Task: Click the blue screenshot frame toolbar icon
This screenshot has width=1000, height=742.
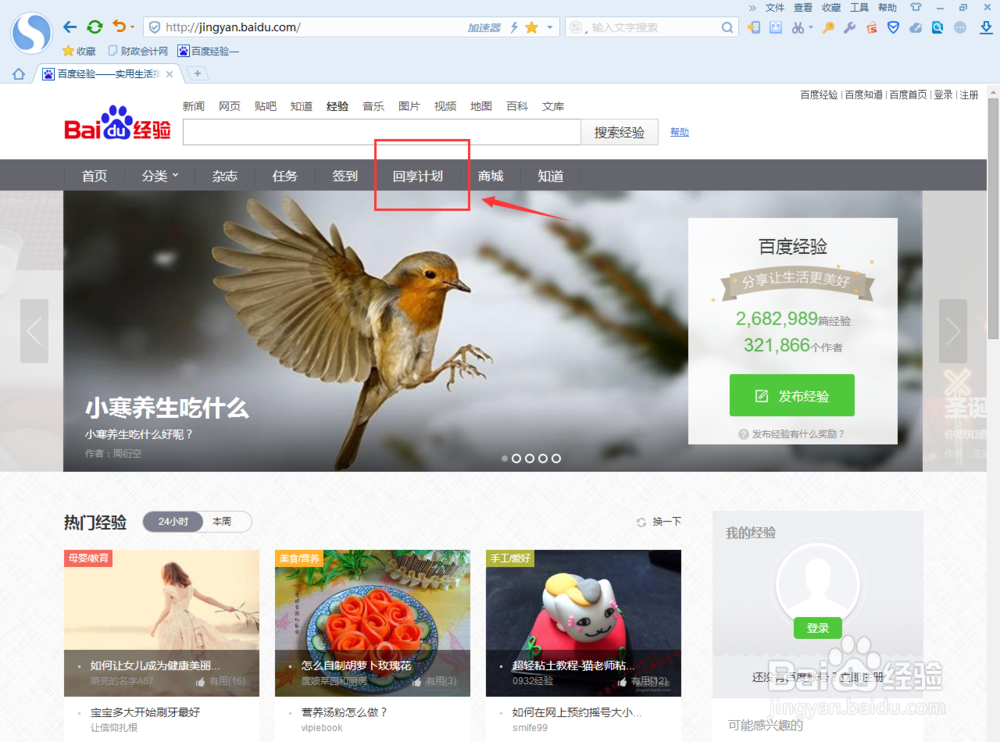Action: pos(776,27)
